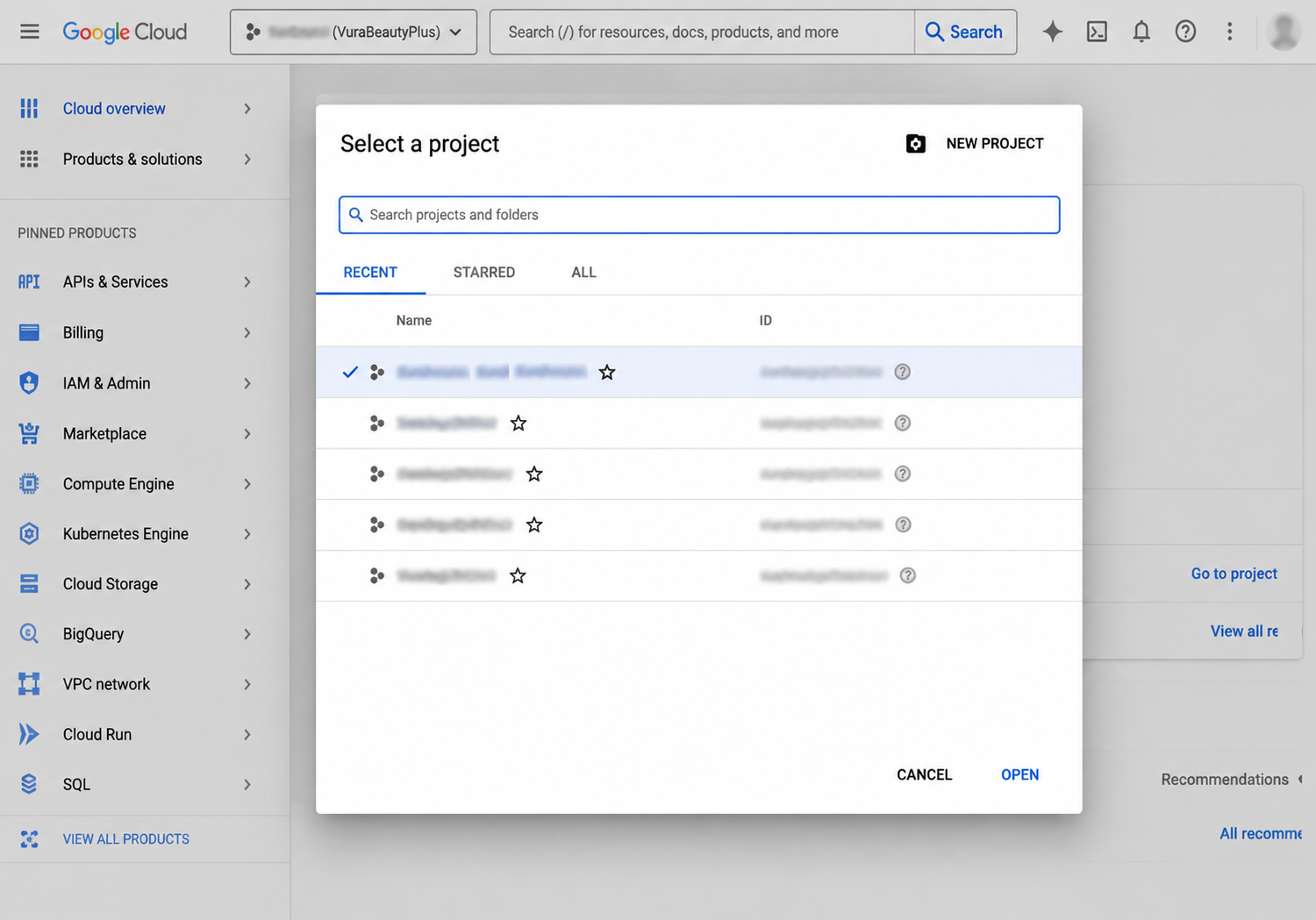Viewport: 1316px width, 920px height.
Task: Click the BigQuery magnifier icon
Action: 29,633
